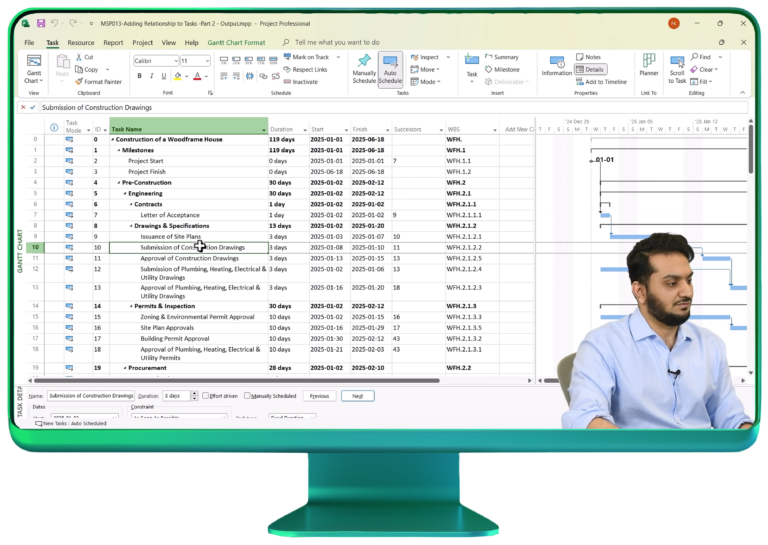Click Auto Schedule icon
This screenshot has height=545, width=768.
tap(390, 62)
